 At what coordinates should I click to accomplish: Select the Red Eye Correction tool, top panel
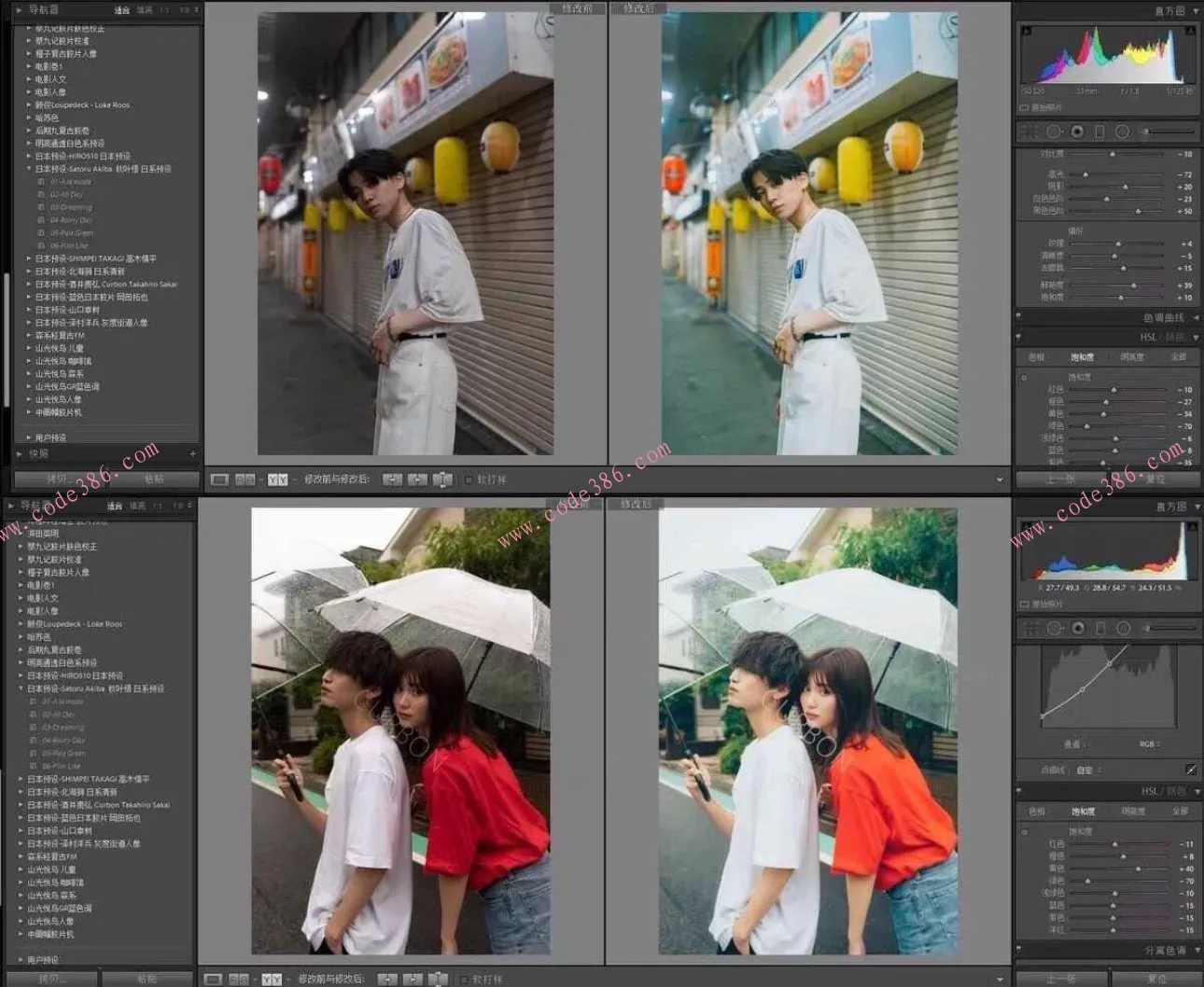1077,132
